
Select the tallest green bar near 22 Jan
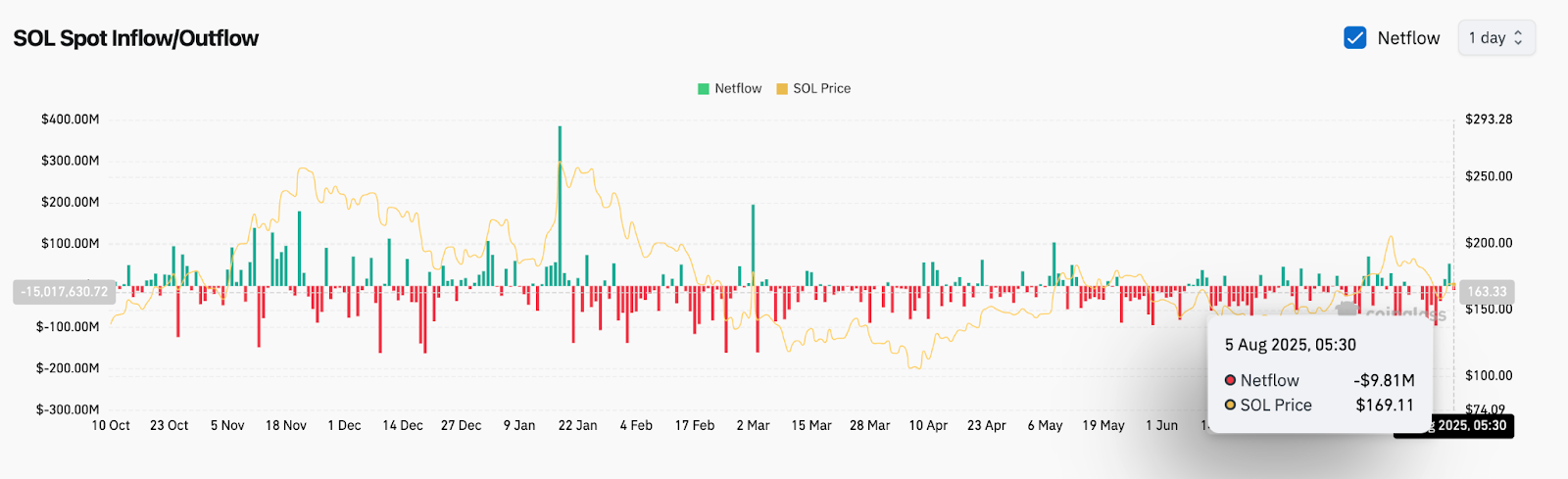click(x=560, y=206)
